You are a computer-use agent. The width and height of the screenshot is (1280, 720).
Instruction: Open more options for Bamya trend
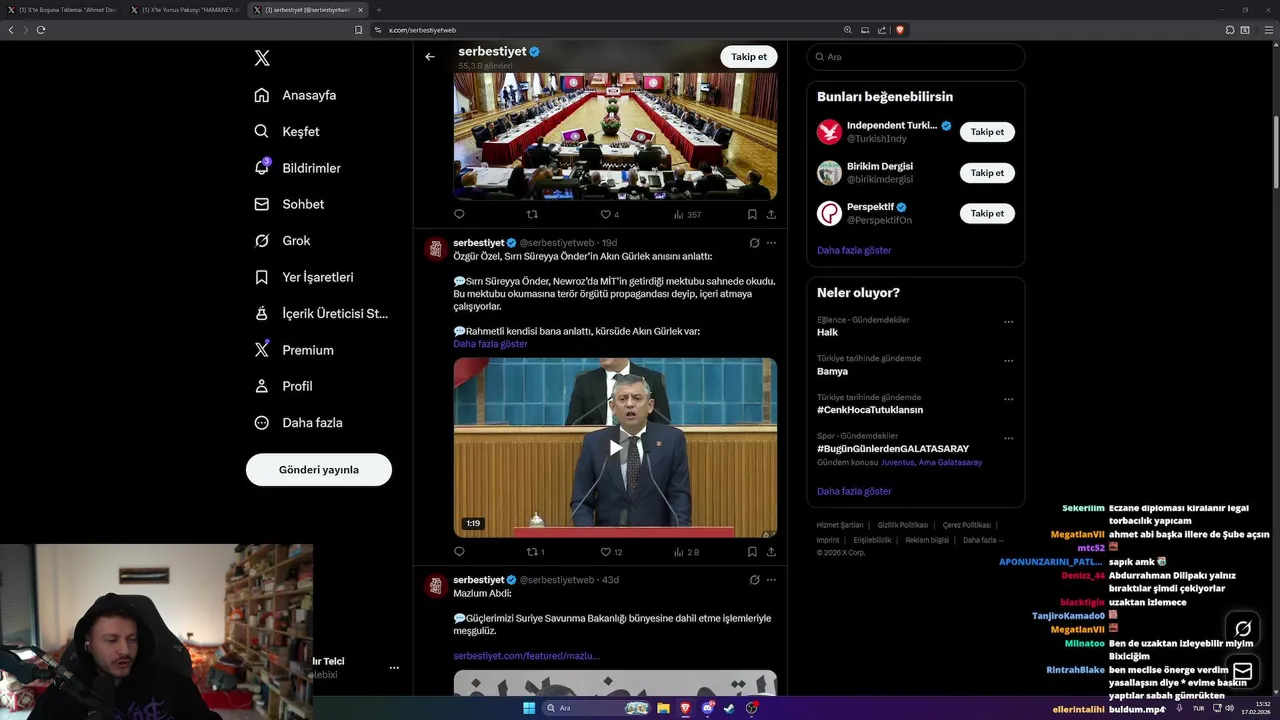pyautogui.click(x=1008, y=361)
